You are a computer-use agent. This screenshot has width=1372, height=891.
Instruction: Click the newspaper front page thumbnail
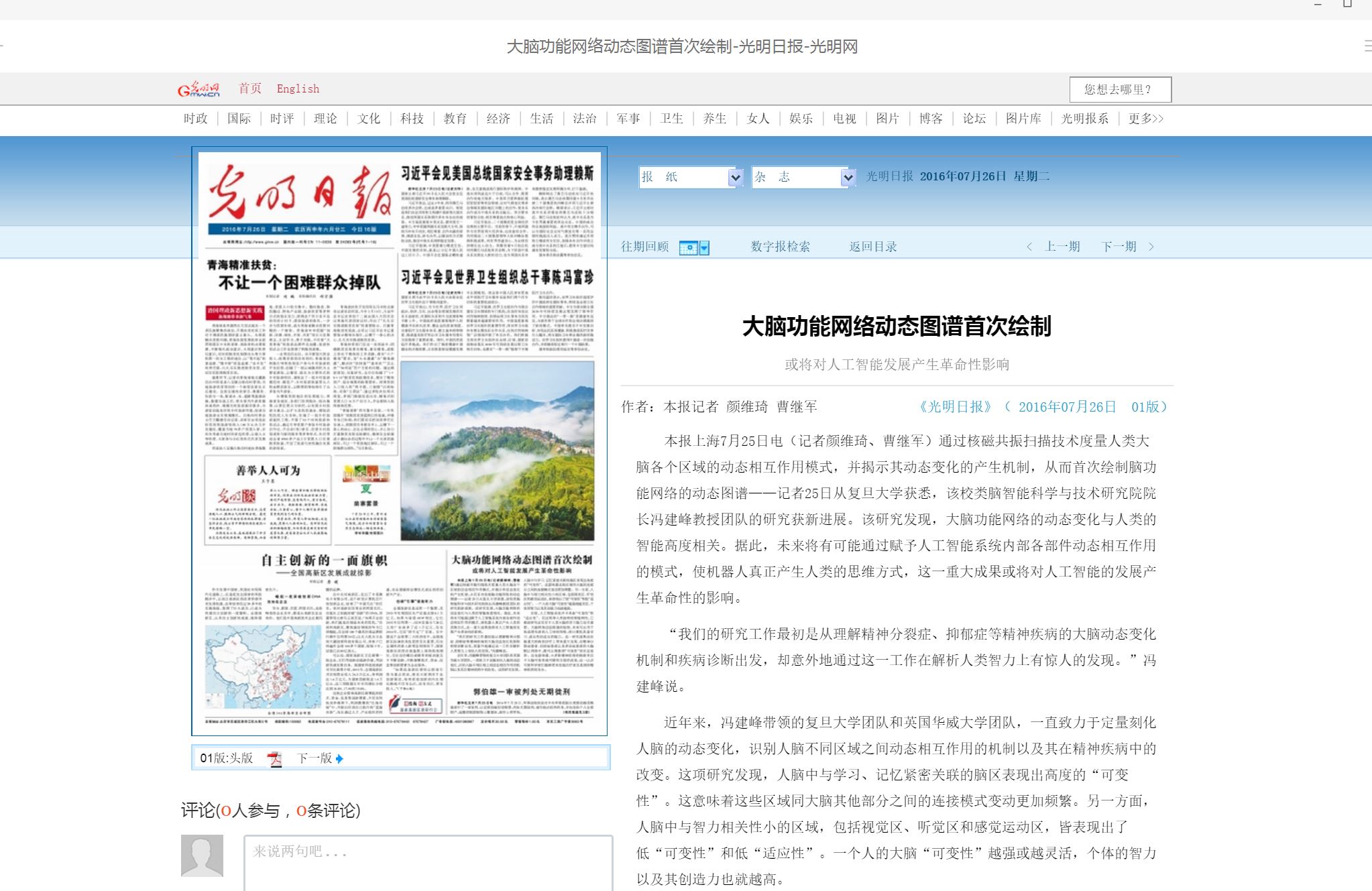400,441
